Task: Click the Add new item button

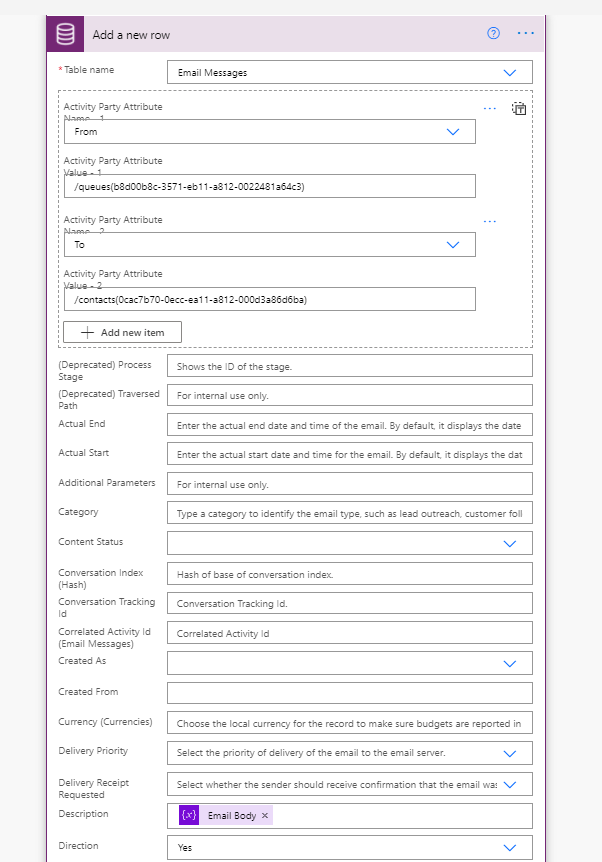Action: pos(122,332)
